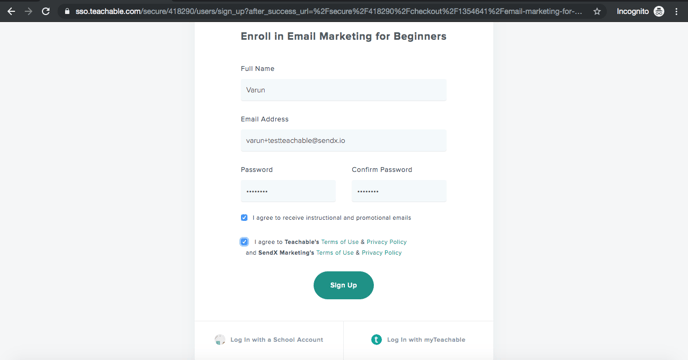The width and height of the screenshot is (688, 360).
Task: Click the Email Address input field
Action: [344, 140]
